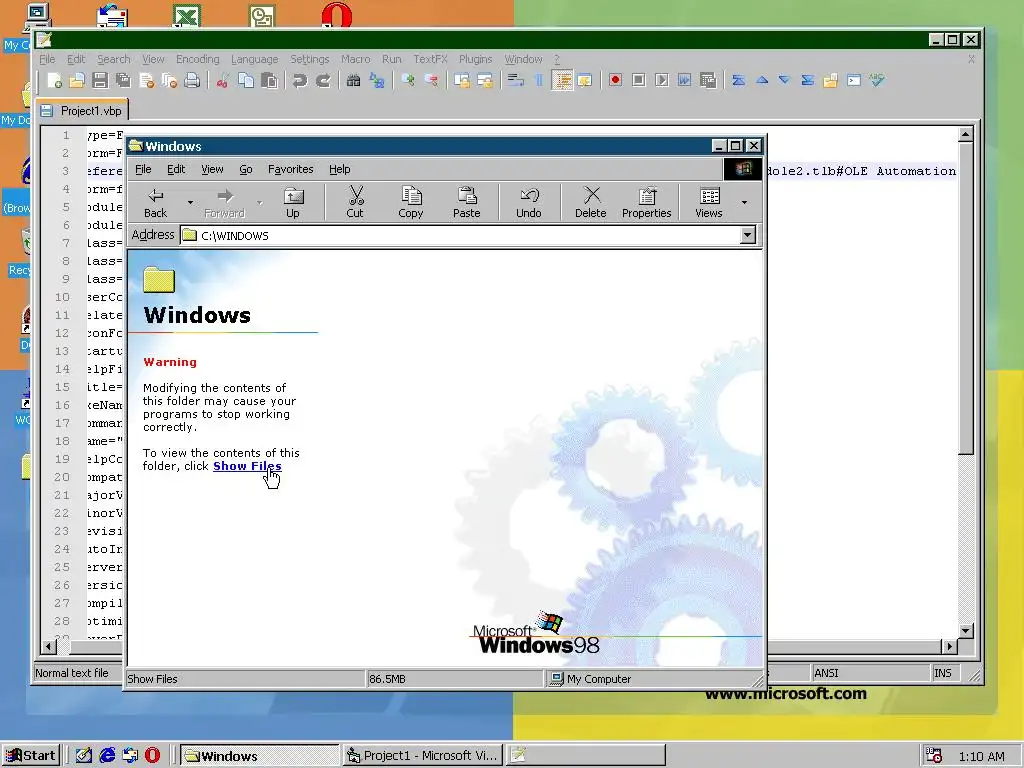Viewport: 1024px width, 768px height.
Task: Click the Start button on taskbar
Action: tap(31, 756)
